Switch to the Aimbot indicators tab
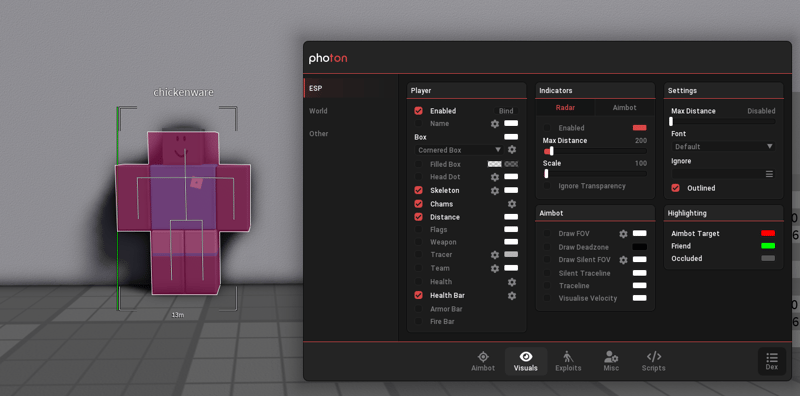The width and height of the screenshot is (800, 396). coord(624,108)
